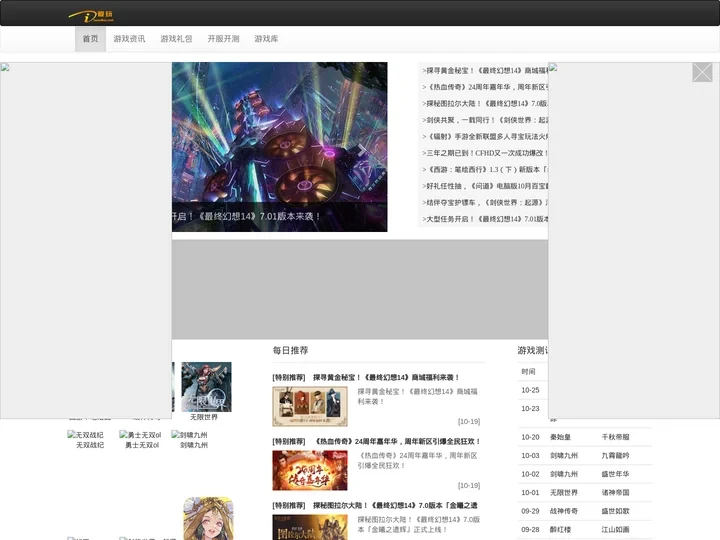Close the right floating ad panel
This screenshot has height=540, width=720.
coord(702,73)
